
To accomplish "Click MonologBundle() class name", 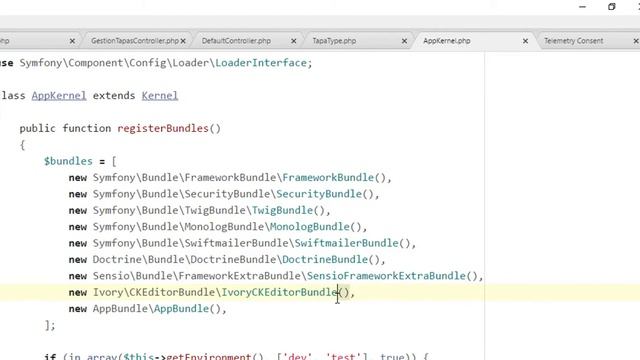I will 310,227.
